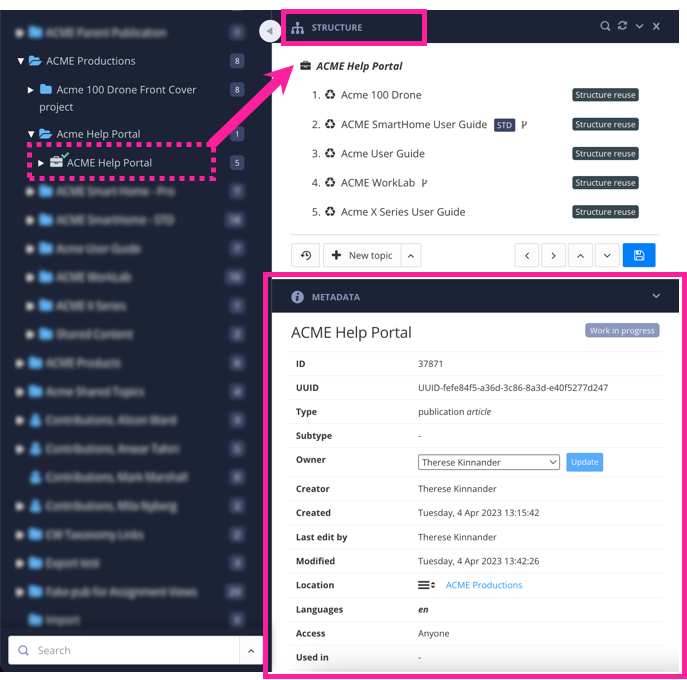
Task: Move topic up with up arrow button
Action: (x=581, y=255)
